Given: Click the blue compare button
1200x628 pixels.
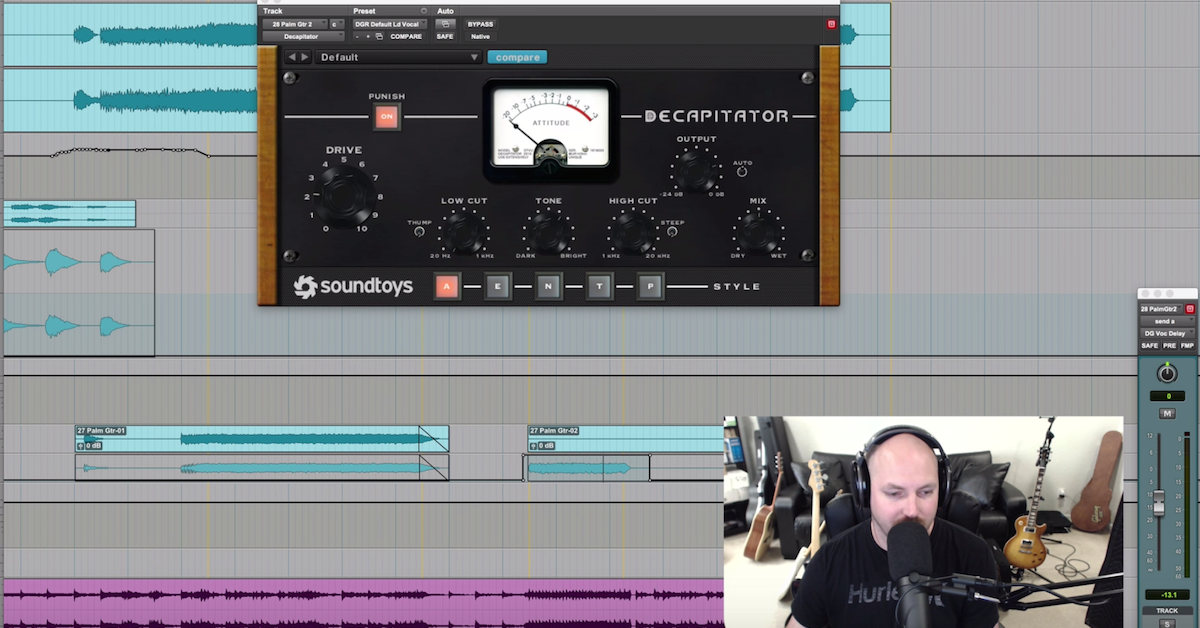Looking at the screenshot, I should tap(516, 57).
